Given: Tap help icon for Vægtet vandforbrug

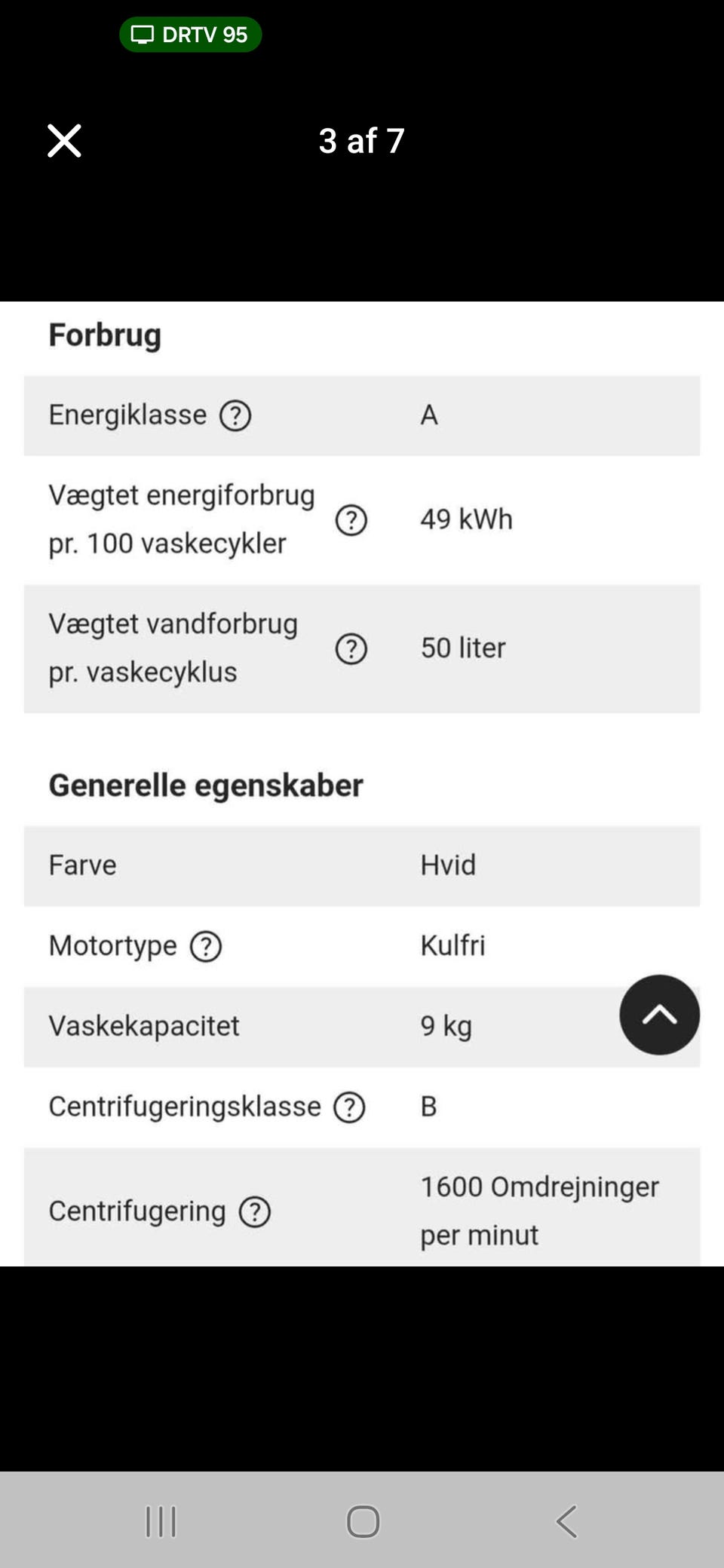Looking at the screenshot, I should (x=351, y=649).
